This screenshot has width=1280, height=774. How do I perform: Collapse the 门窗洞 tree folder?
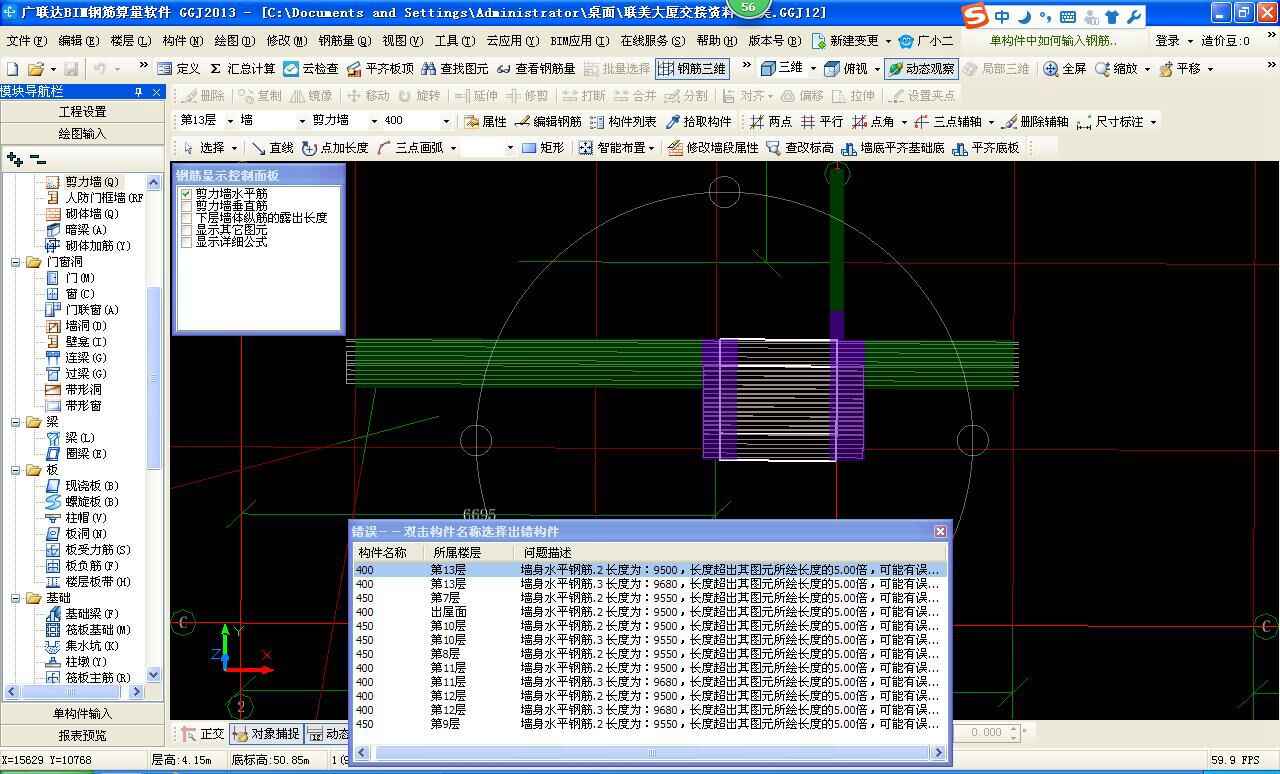[x=17, y=262]
